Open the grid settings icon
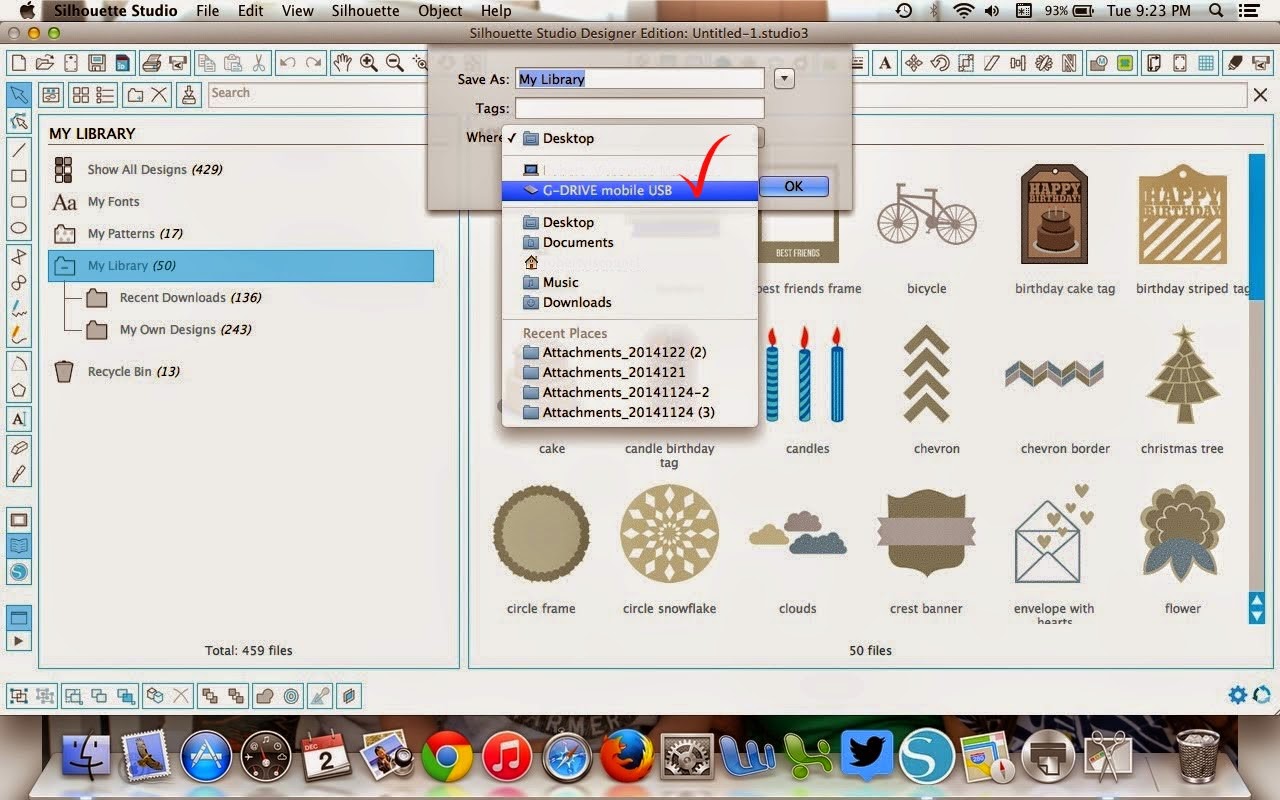Screen dimensions: 1280x800 pyautogui.click(x=1205, y=62)
